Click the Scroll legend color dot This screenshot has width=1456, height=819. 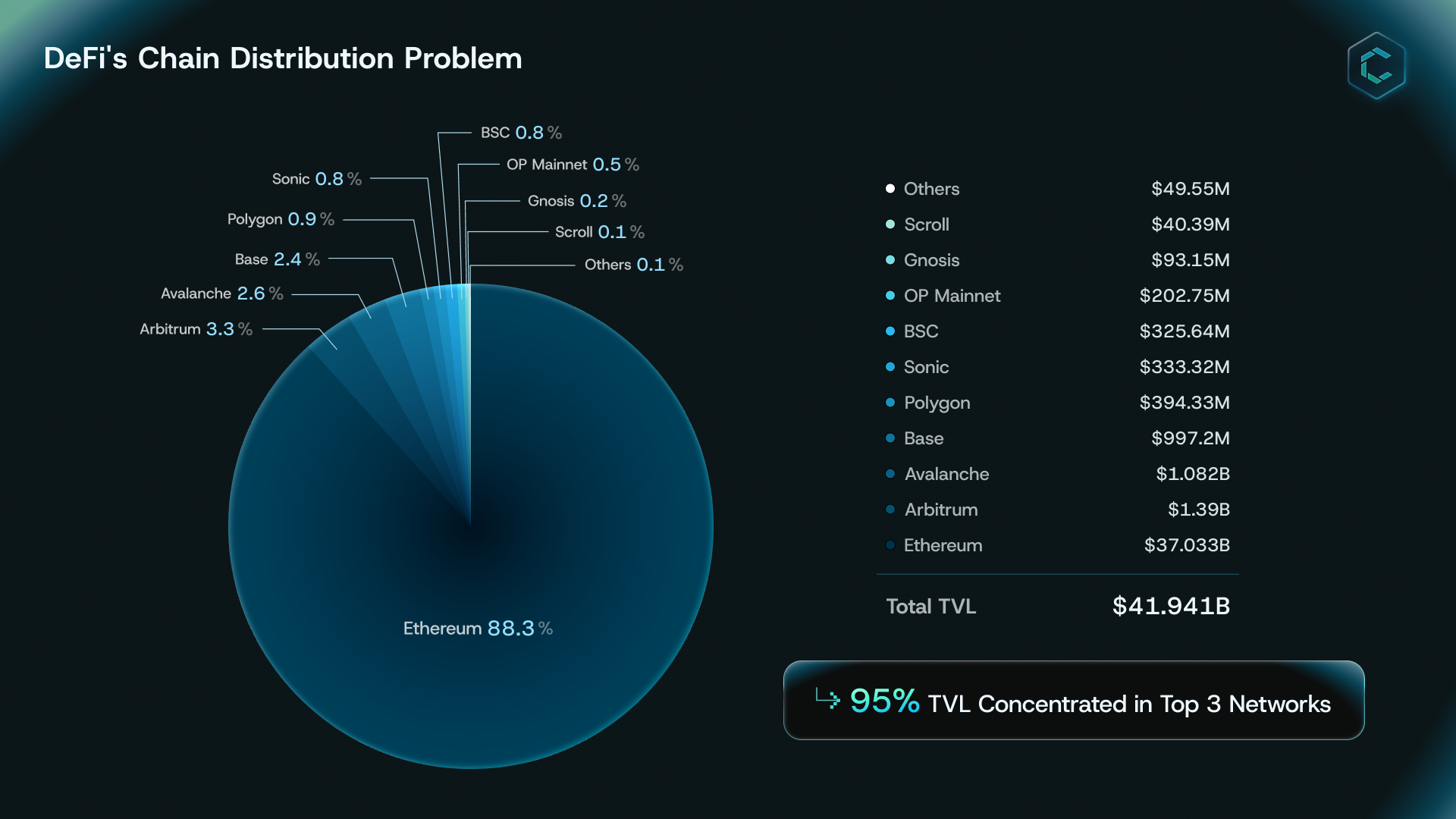pos(890,224)
